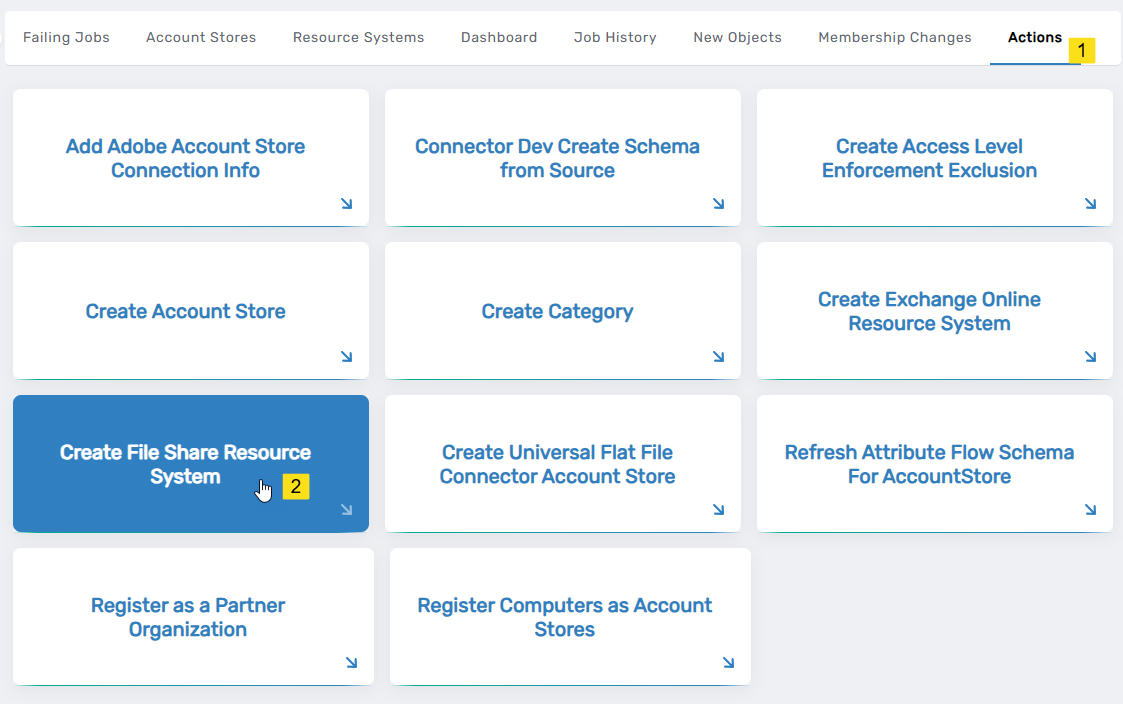Select the Dashboard tab
This screenshot has height=704, width=1123.
point(499,37)
